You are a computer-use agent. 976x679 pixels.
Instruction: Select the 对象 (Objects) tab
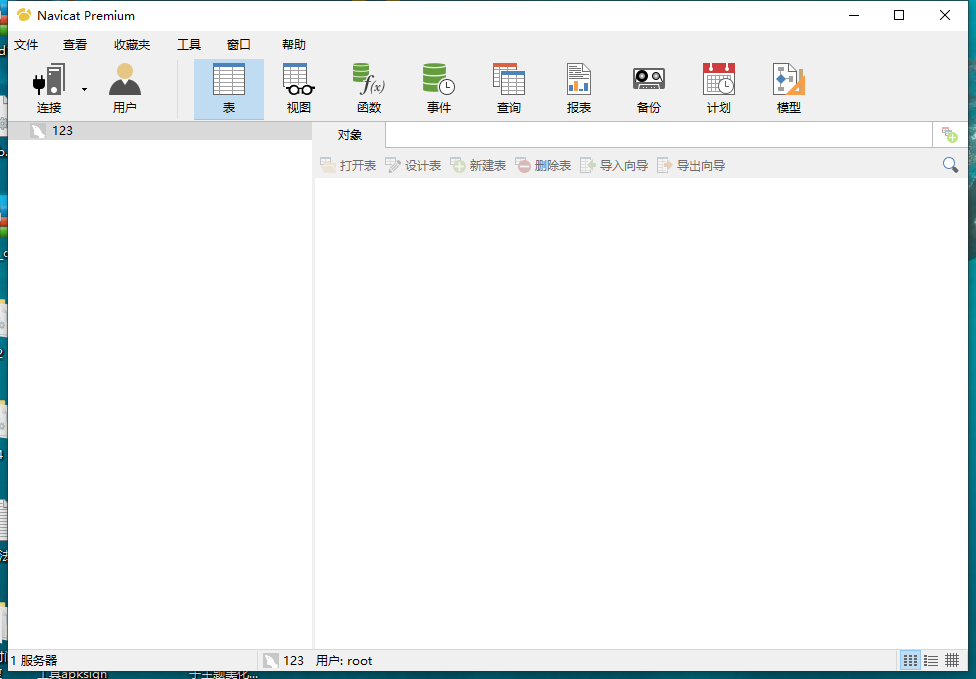pyautogui.click(x=349, y=135)
